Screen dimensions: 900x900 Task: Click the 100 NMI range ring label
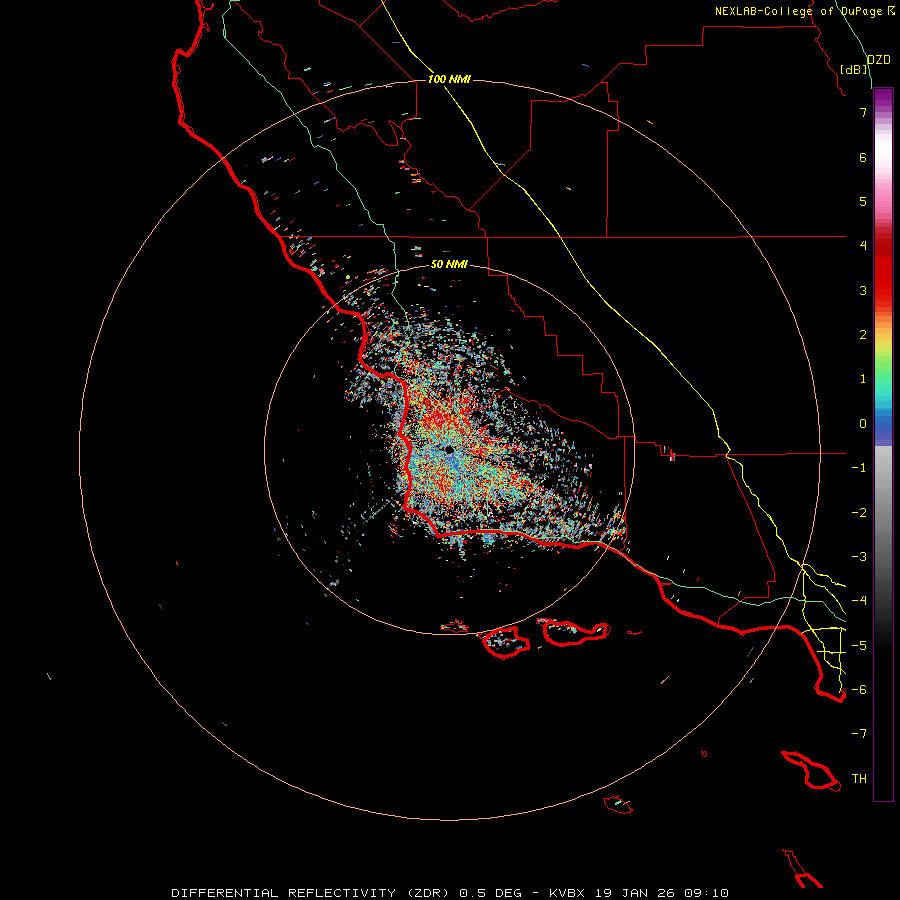coord(449,79)
